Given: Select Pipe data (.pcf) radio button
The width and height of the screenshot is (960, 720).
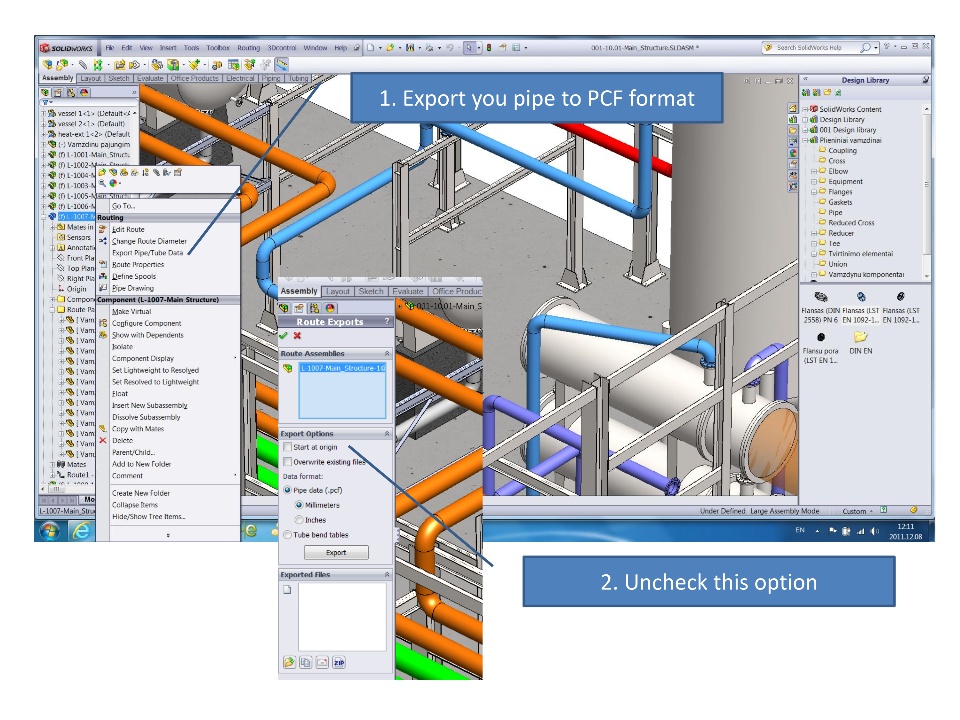Looking at the screenshot, I should pyautogui.click(x=288, y=490).
